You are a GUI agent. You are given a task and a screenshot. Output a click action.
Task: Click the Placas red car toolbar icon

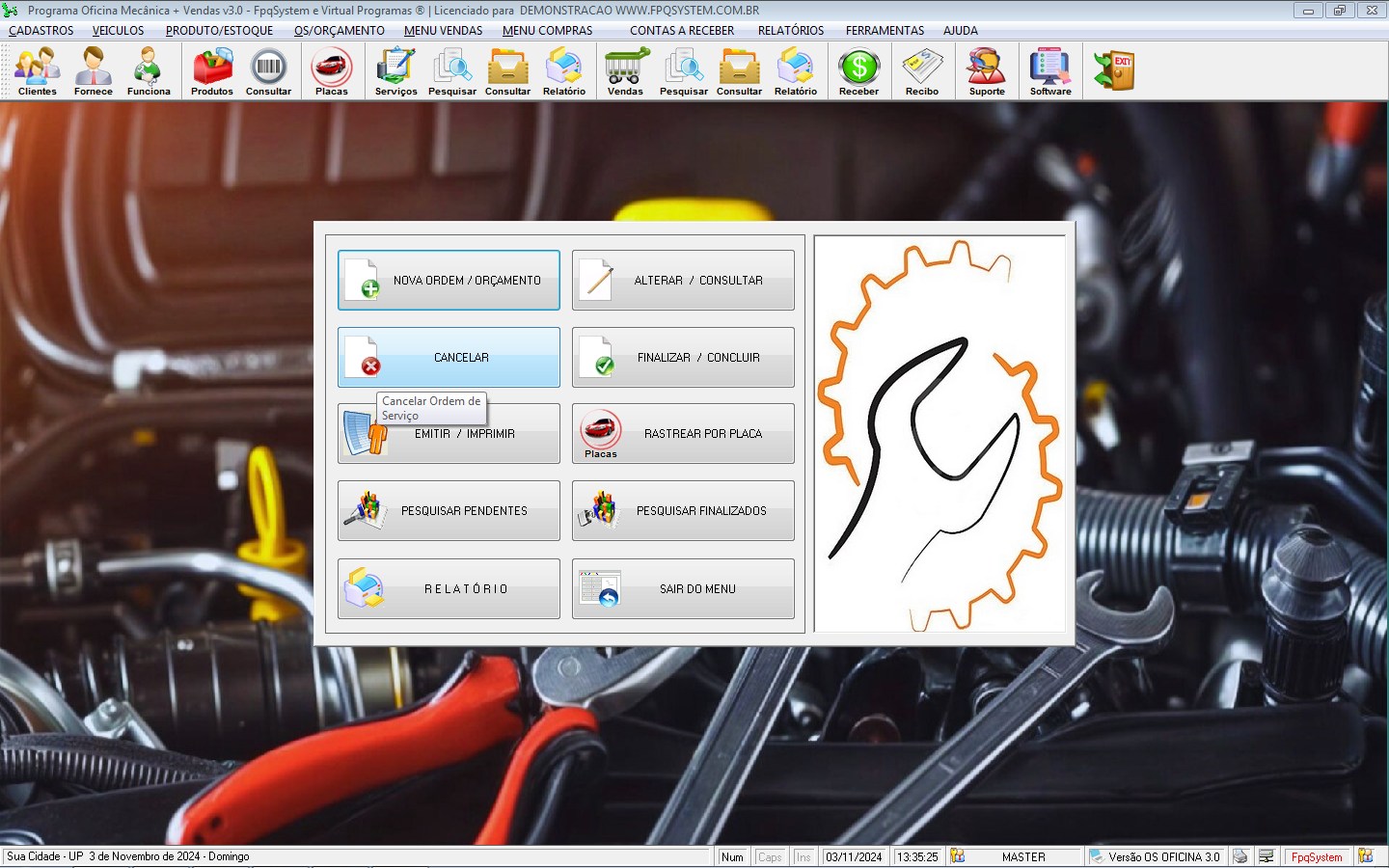click(x=331, y=71)
